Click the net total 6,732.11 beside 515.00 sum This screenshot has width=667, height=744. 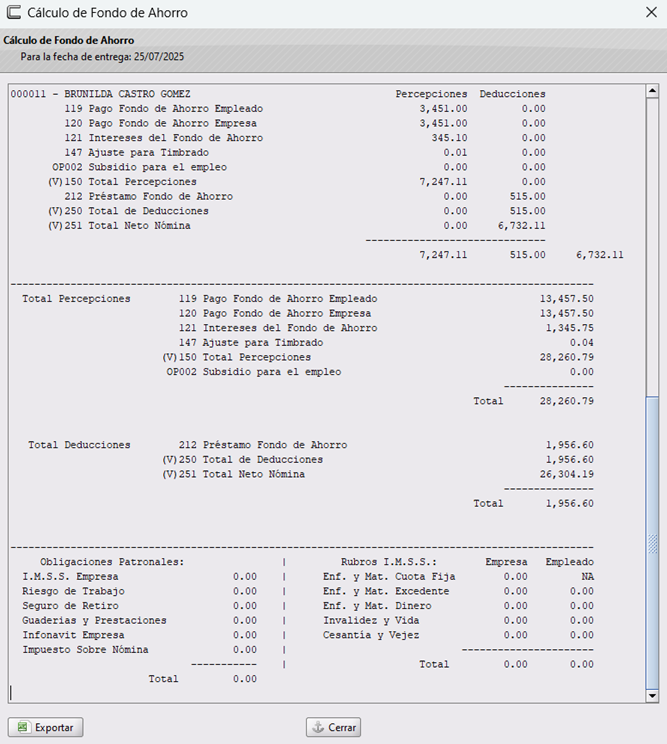pyautogui.click(x=600, y=255)
